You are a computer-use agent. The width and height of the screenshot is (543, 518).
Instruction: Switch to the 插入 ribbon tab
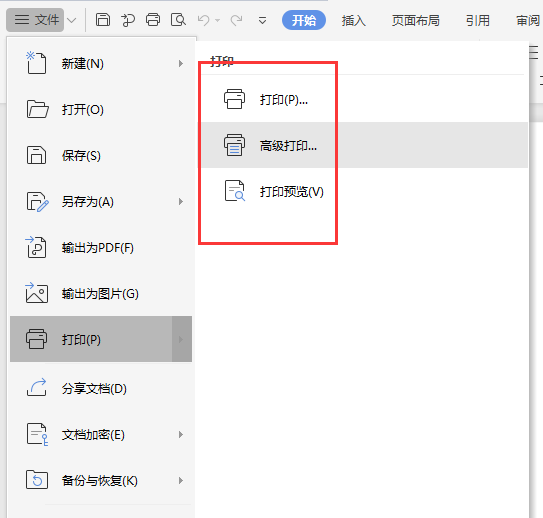point(354,20)
